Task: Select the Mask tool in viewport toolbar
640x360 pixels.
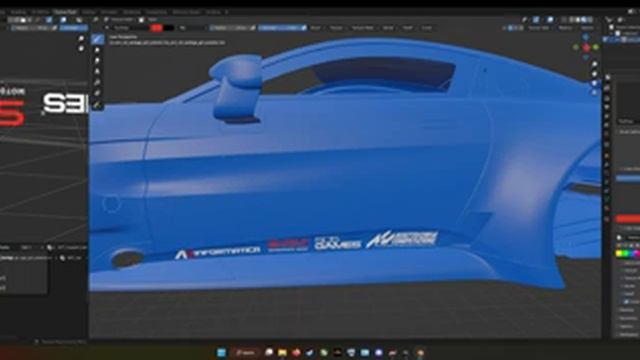Action: coord(97,93)
